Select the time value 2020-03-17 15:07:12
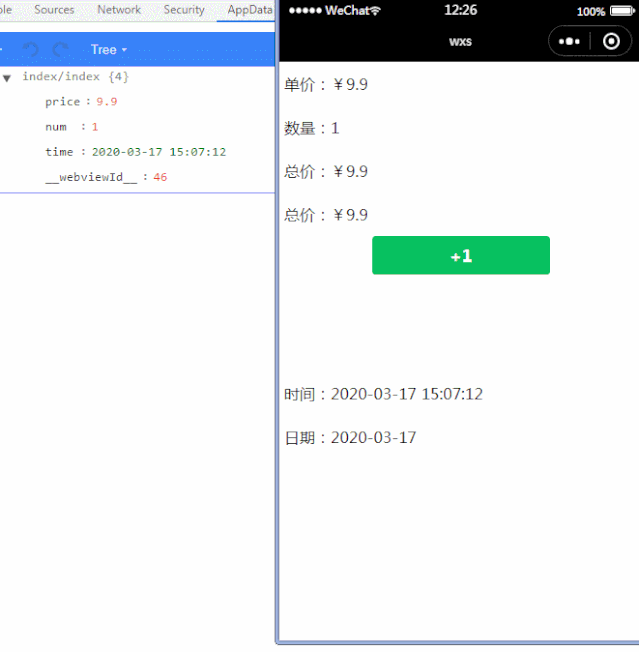 coord(159,152)
